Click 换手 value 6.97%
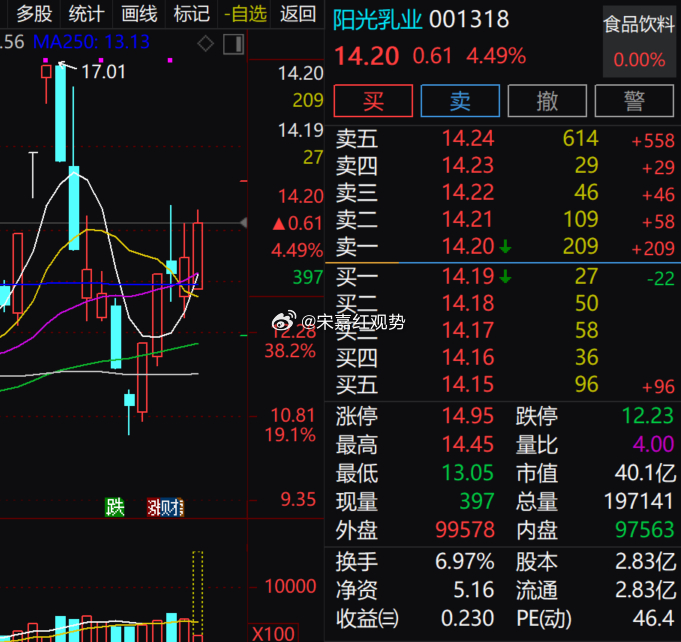The height and width of the screenshot is (642, 681). tap(465, 561)
